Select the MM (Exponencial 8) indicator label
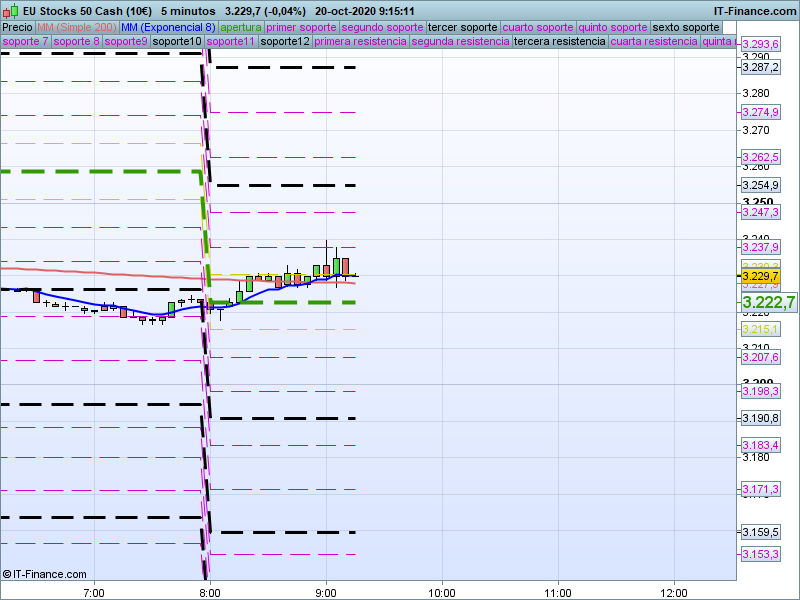 click(x=168, y=28)
